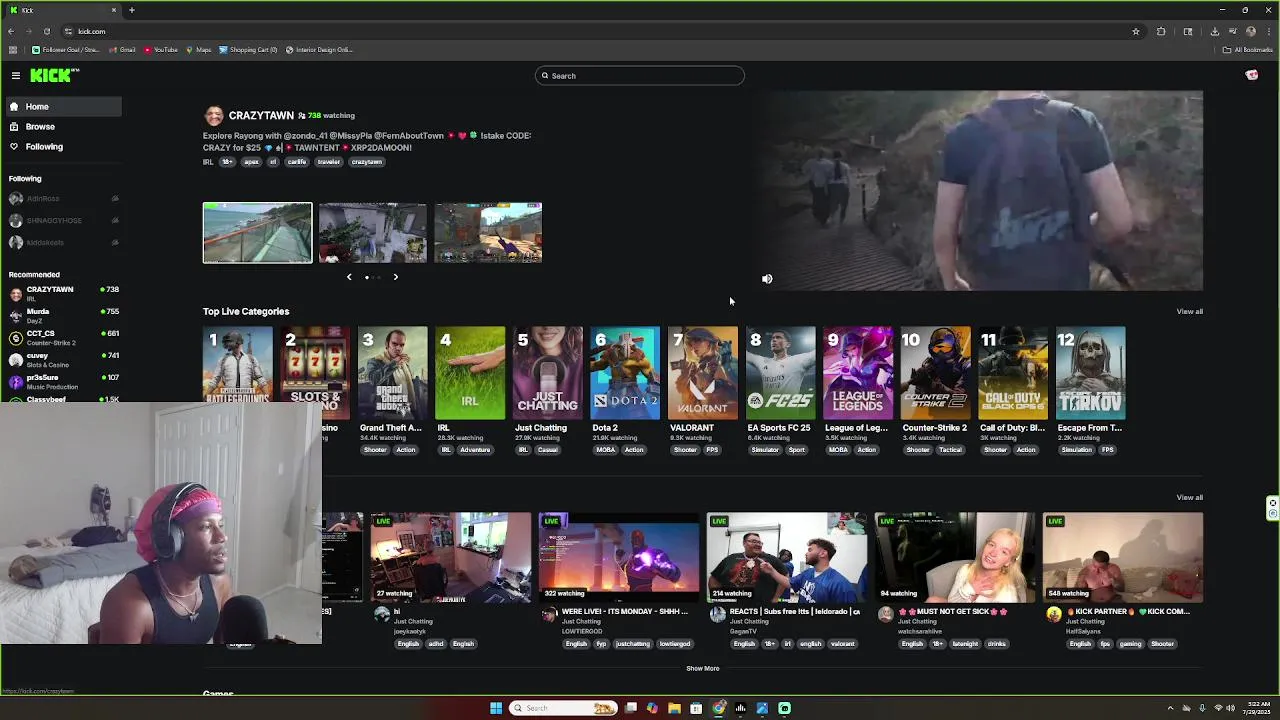Open Call of Duty Black Ops category
Screen dimensions: 1280x720
[1013, 373]
